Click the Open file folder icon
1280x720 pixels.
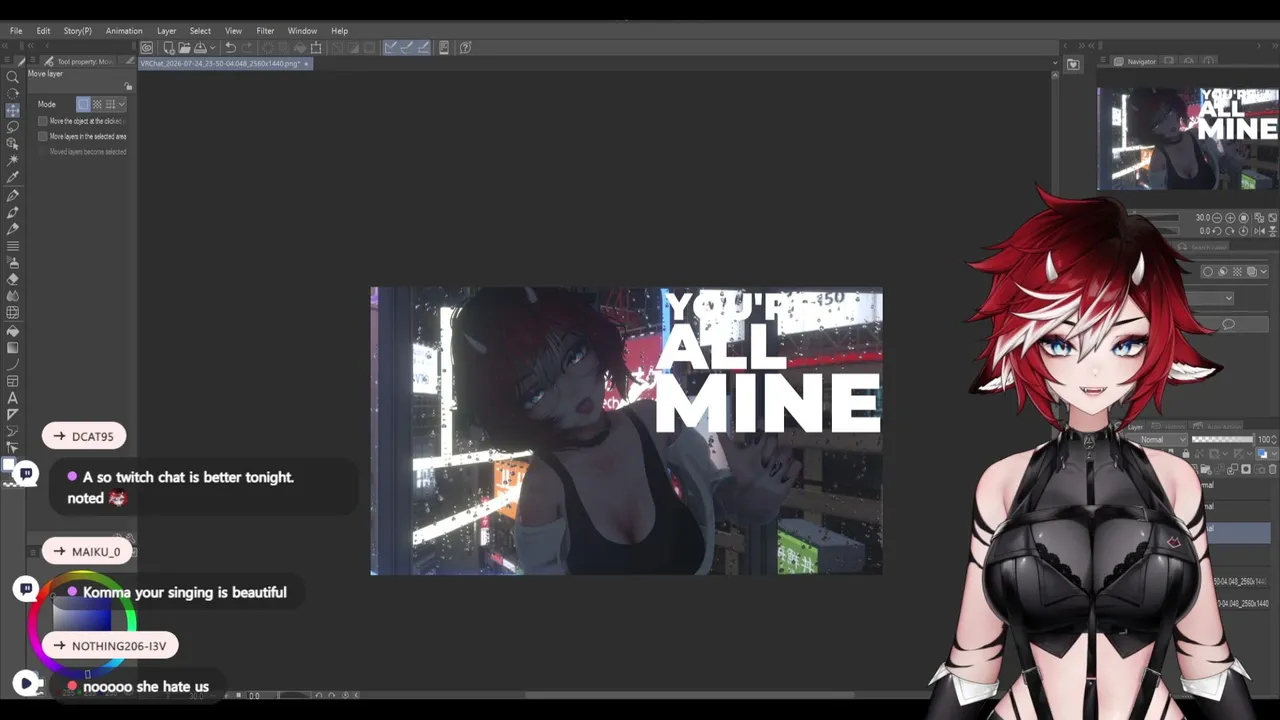[x=185, y=47]
